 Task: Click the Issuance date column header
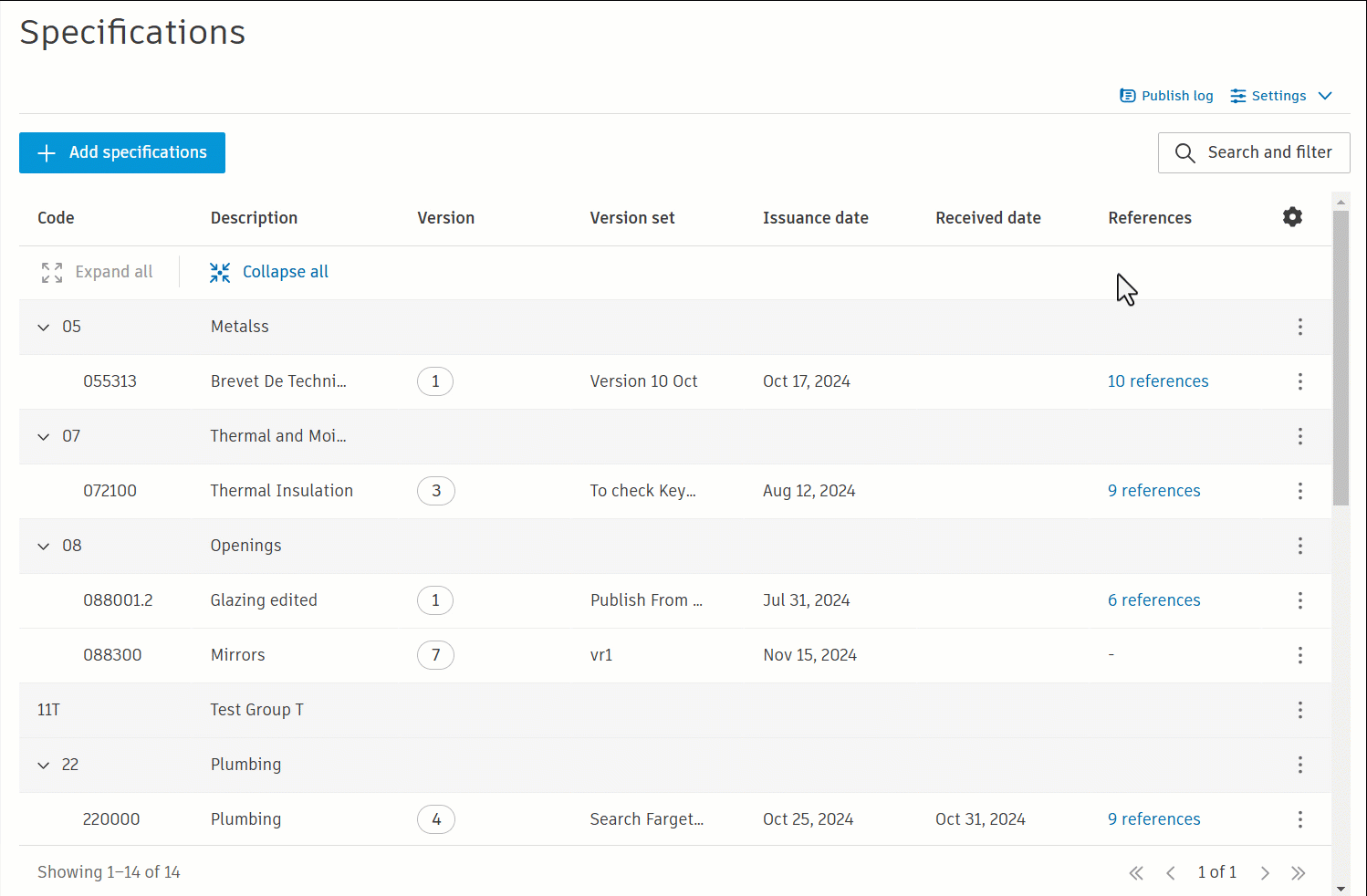pyautogui.click(x=815, y=218)
